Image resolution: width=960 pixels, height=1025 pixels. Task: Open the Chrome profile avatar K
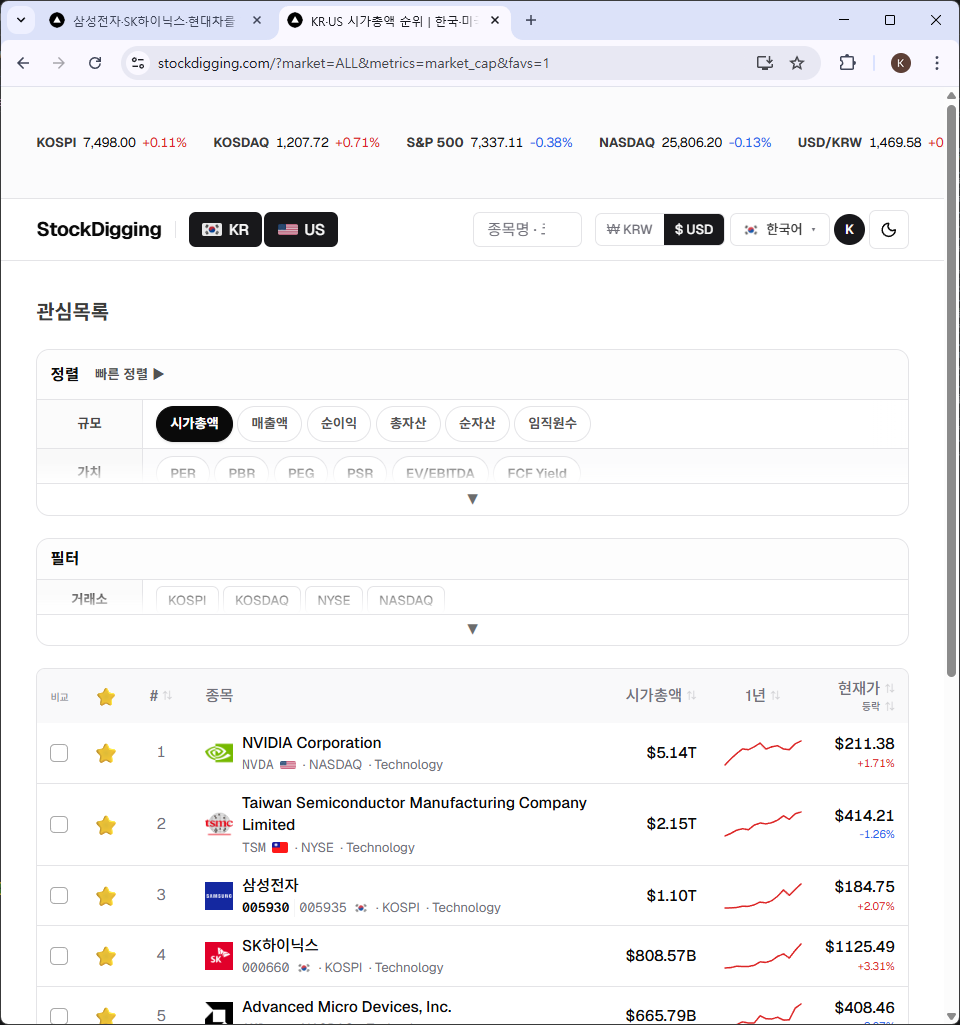click(x=901, y=63)
